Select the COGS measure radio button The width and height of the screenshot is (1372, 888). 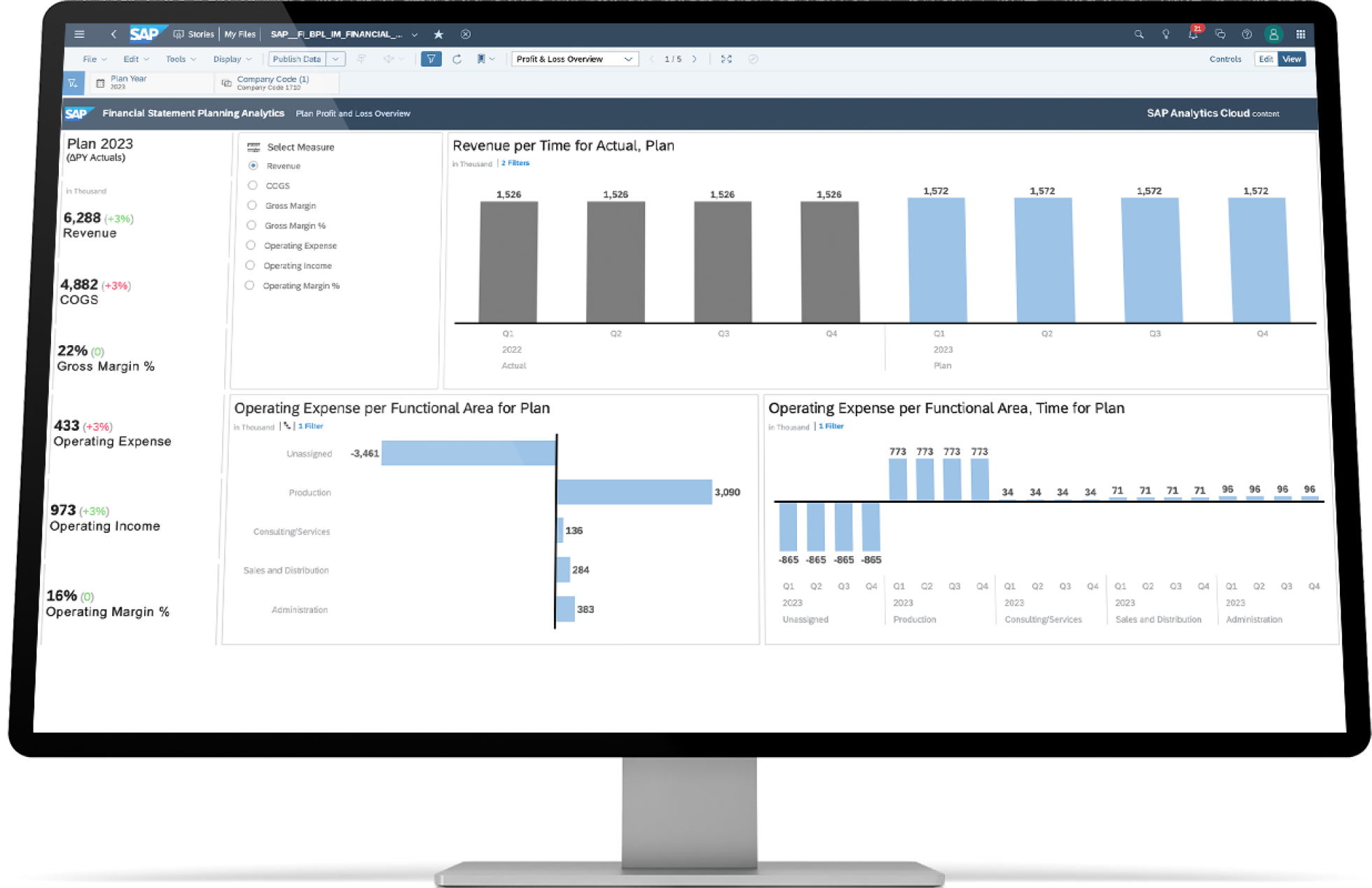point(253,186)
